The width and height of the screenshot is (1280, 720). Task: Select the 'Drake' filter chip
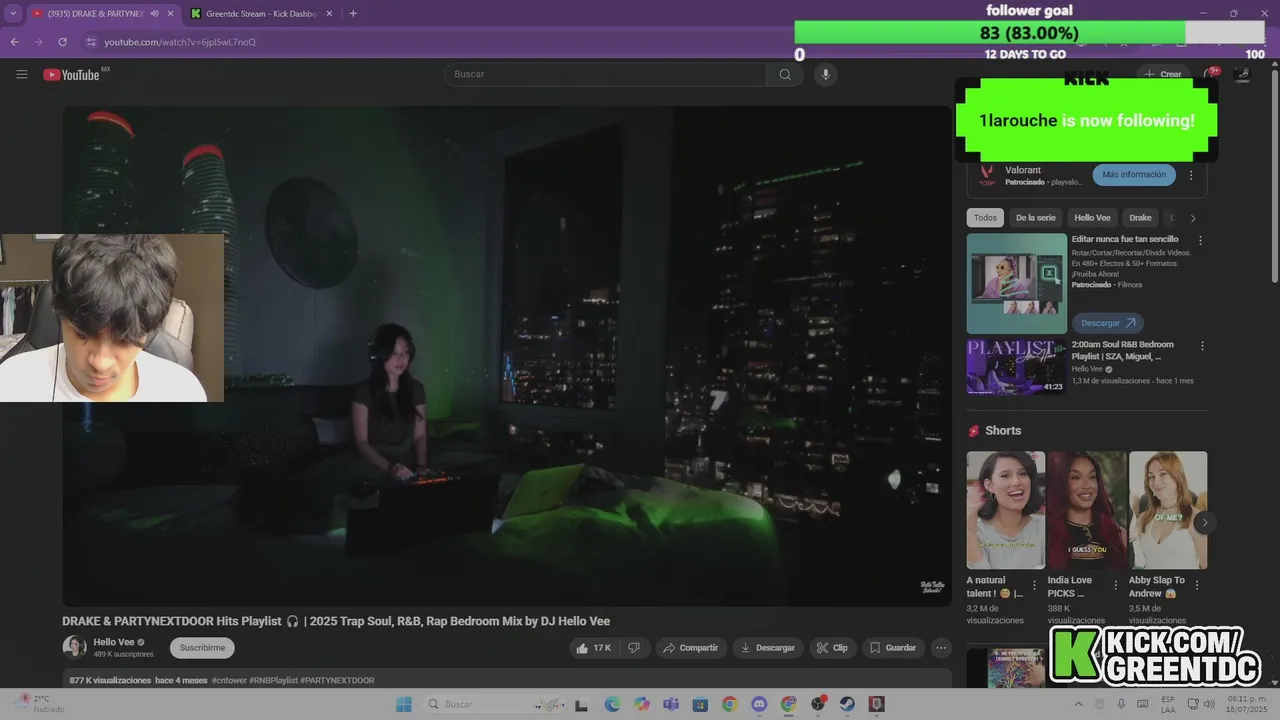1140,218
